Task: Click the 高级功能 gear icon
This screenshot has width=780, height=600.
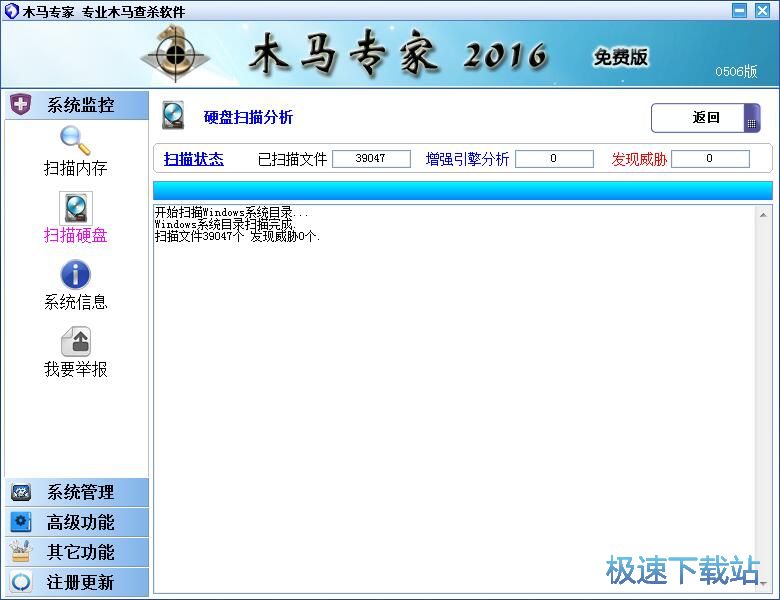Action: [21, 522]
